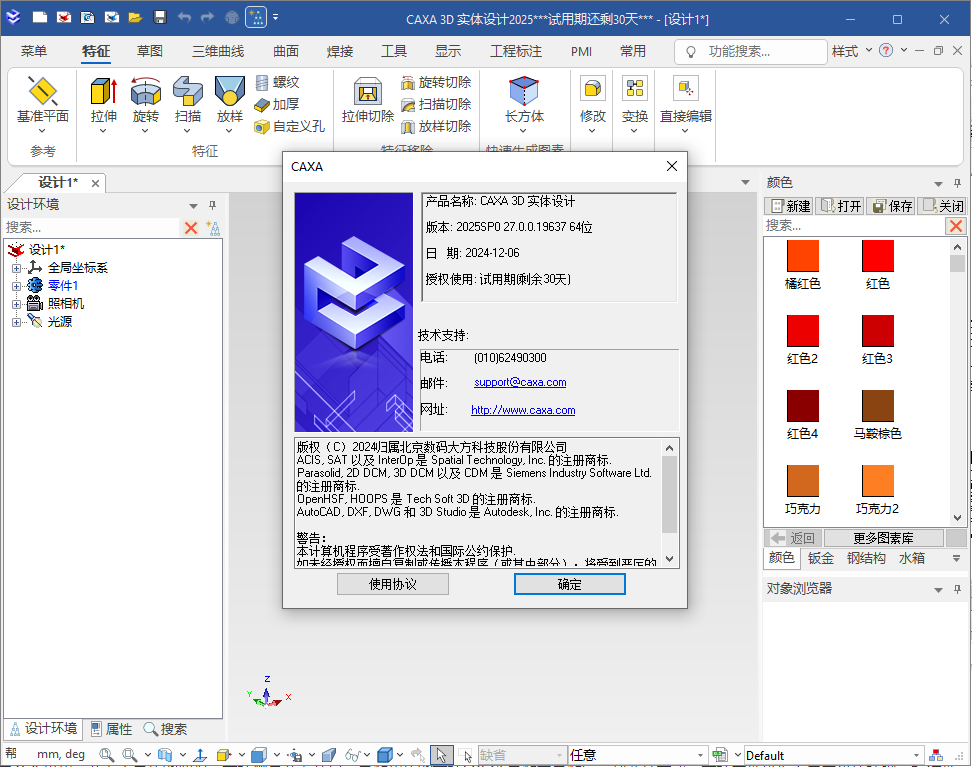Screen dimensions: 972x767
Task: Choose the 红色4 color swatch
Action: (x=803, y=406)
